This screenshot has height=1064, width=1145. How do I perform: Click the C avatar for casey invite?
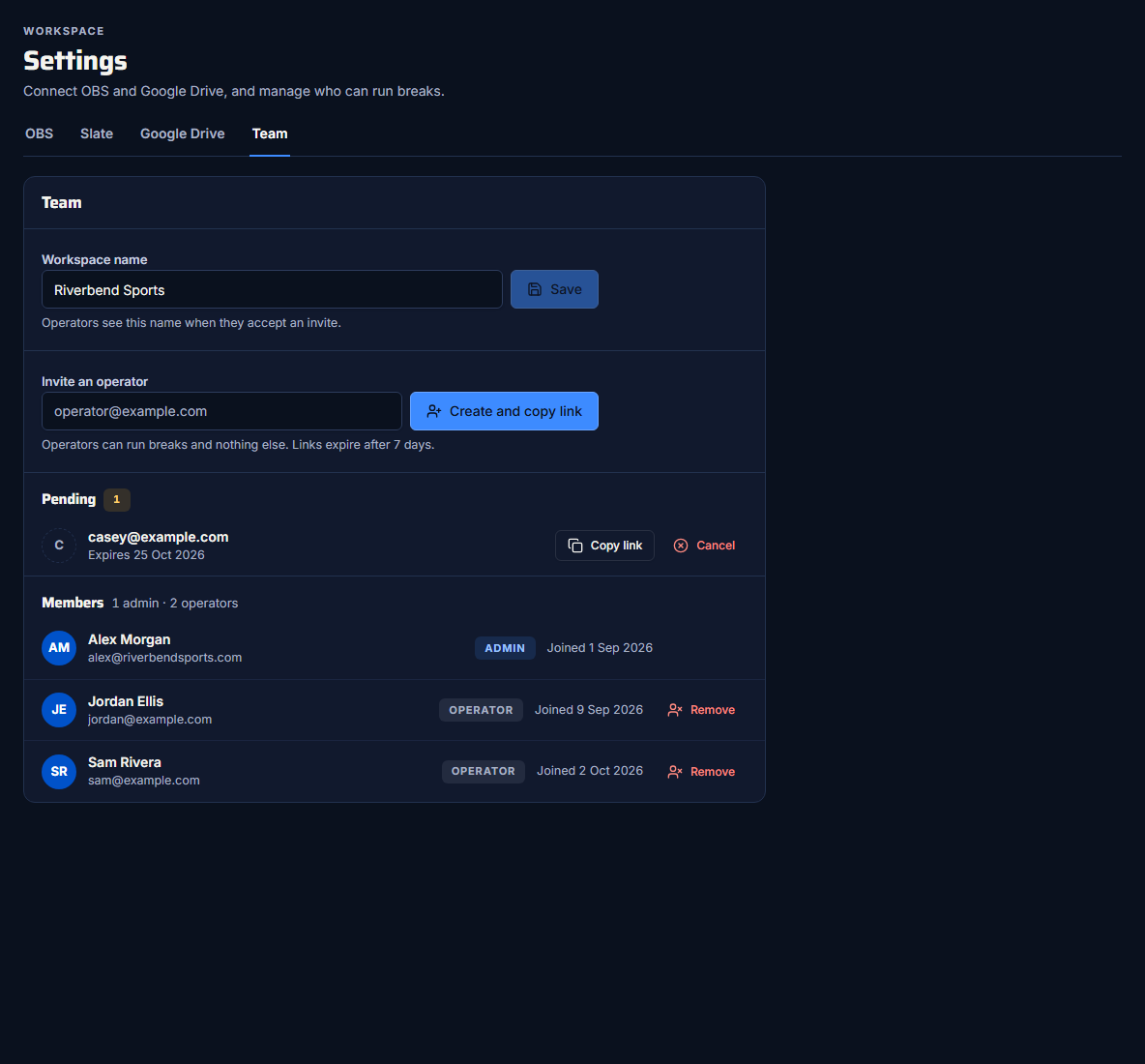(x=59, y=546)
